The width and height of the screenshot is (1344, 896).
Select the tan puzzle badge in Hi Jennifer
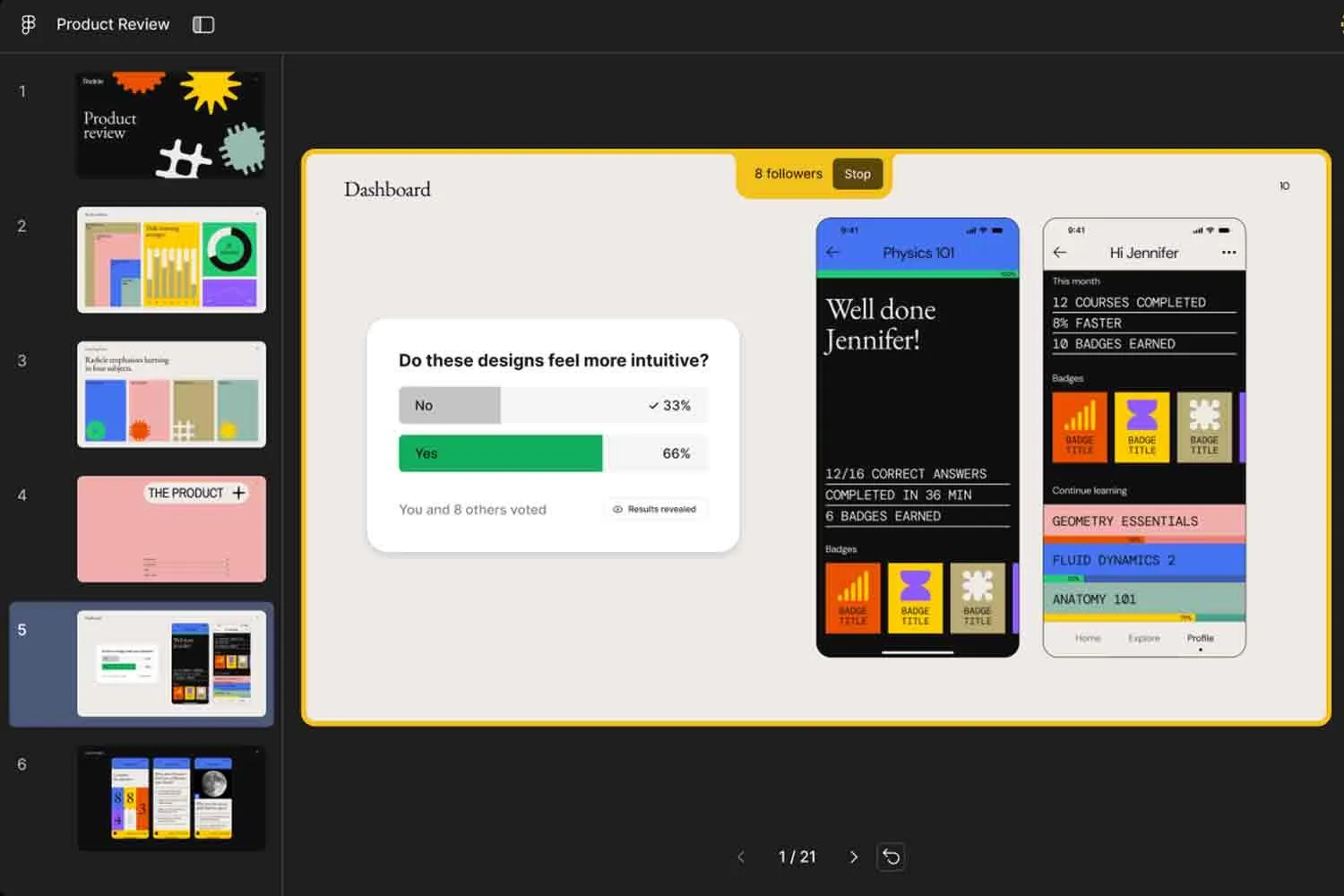click(x=1204, y=427)
